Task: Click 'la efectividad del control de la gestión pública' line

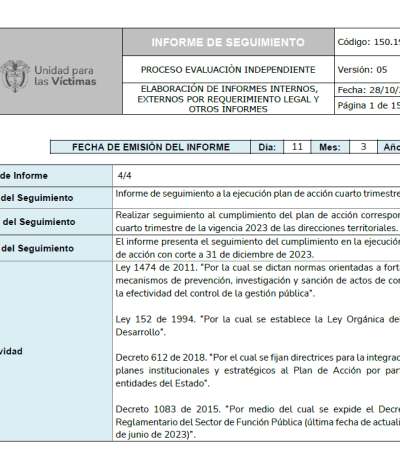Action: [215, 293]
